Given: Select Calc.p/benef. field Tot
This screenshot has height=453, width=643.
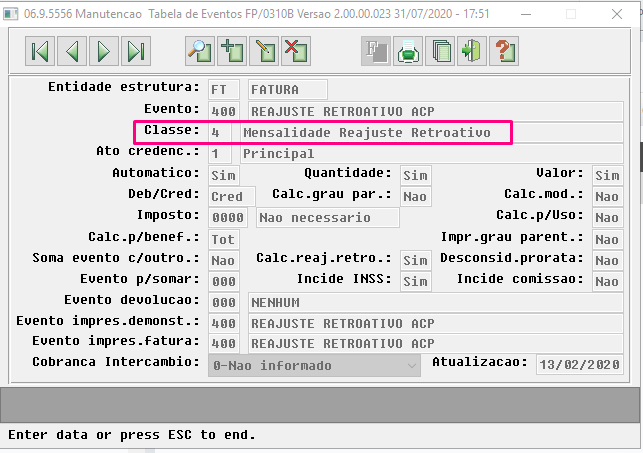Looking at the screenshot, I should click(x=223, y=239).
